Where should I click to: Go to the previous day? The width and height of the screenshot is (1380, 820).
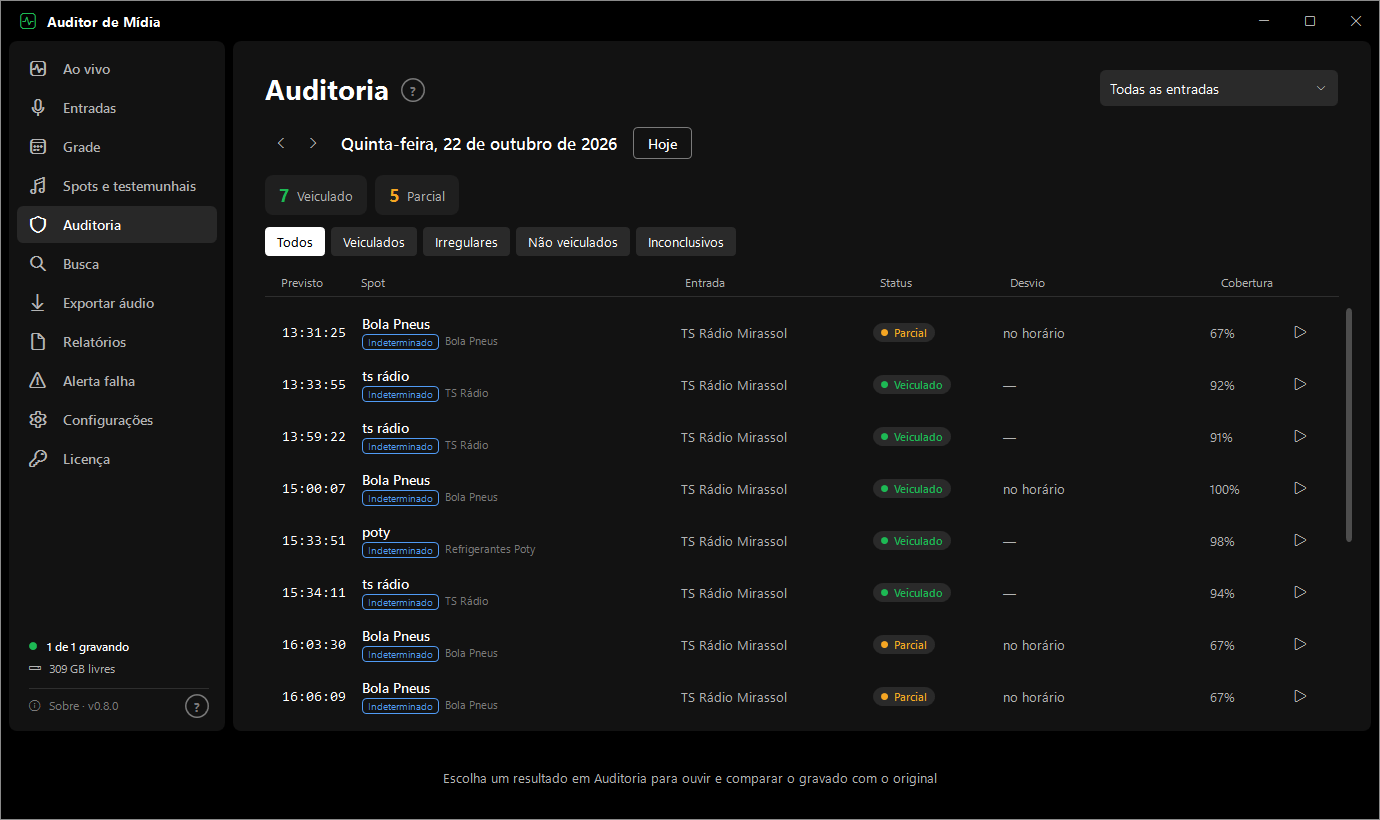click(281, 143)
